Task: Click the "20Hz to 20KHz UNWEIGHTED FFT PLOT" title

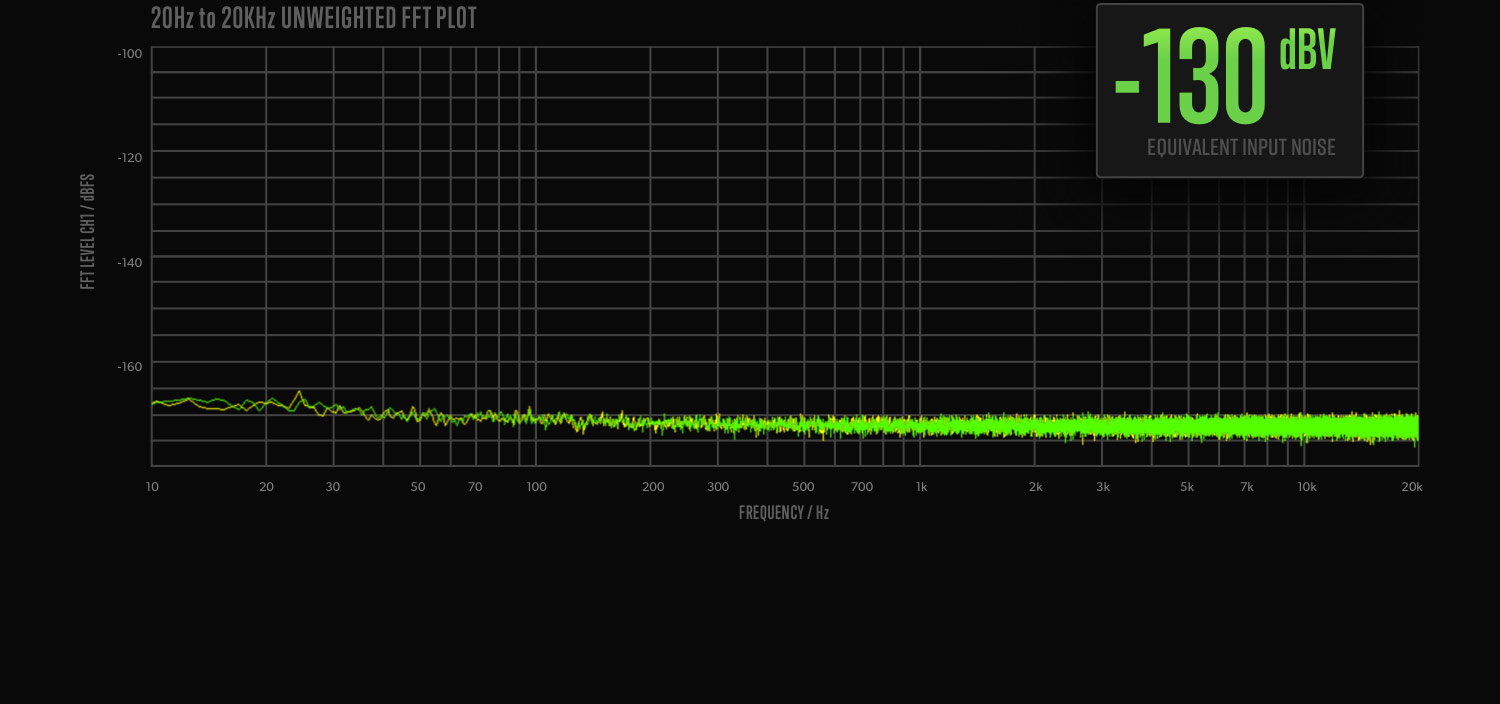Action: (x=313, y=18)
